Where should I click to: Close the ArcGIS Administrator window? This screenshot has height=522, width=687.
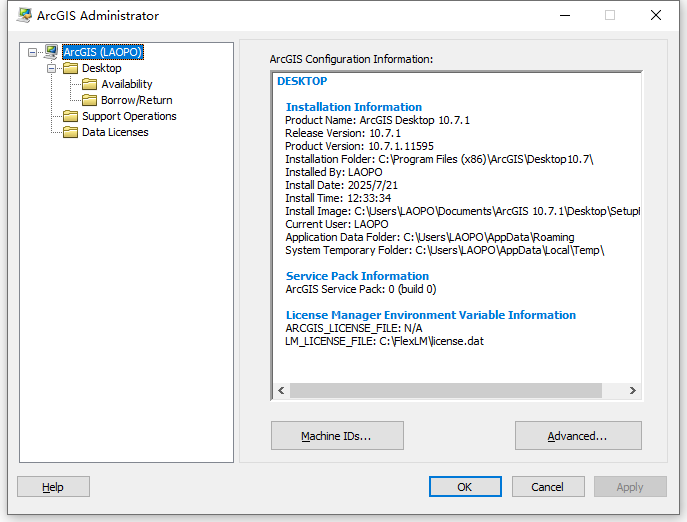pos(656,15)
